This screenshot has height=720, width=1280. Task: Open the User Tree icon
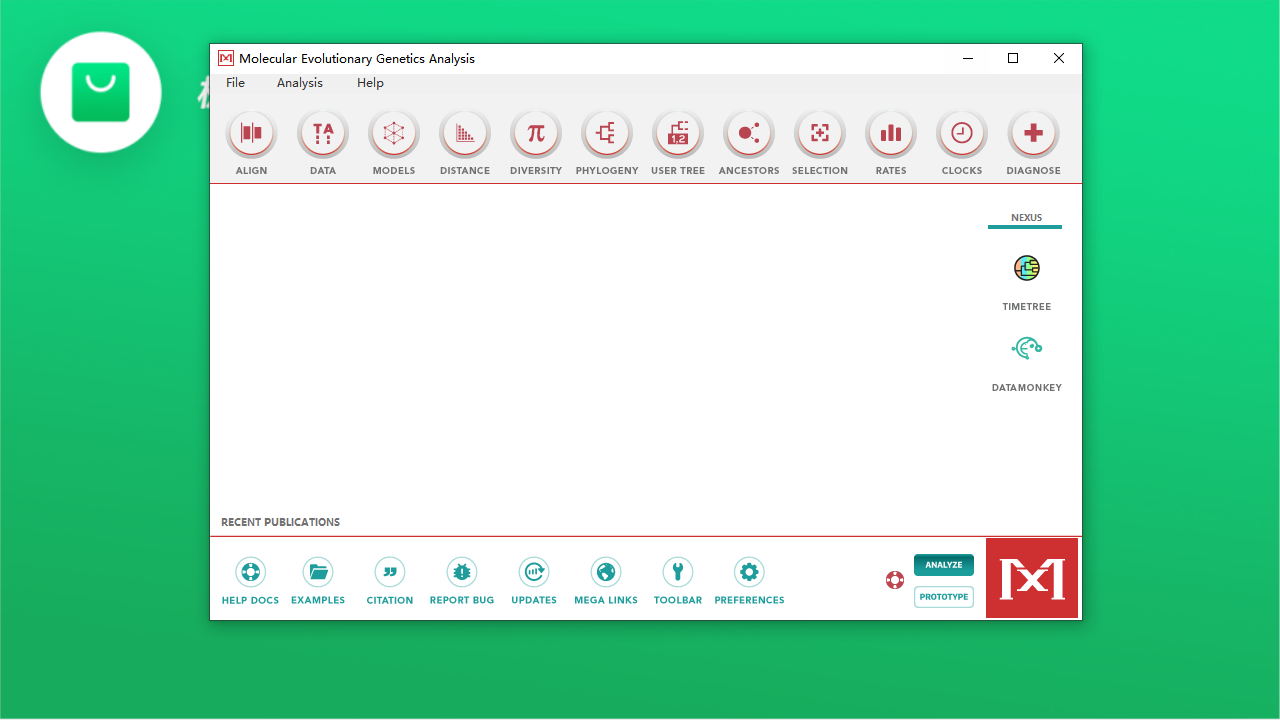(x=678, y=134)
